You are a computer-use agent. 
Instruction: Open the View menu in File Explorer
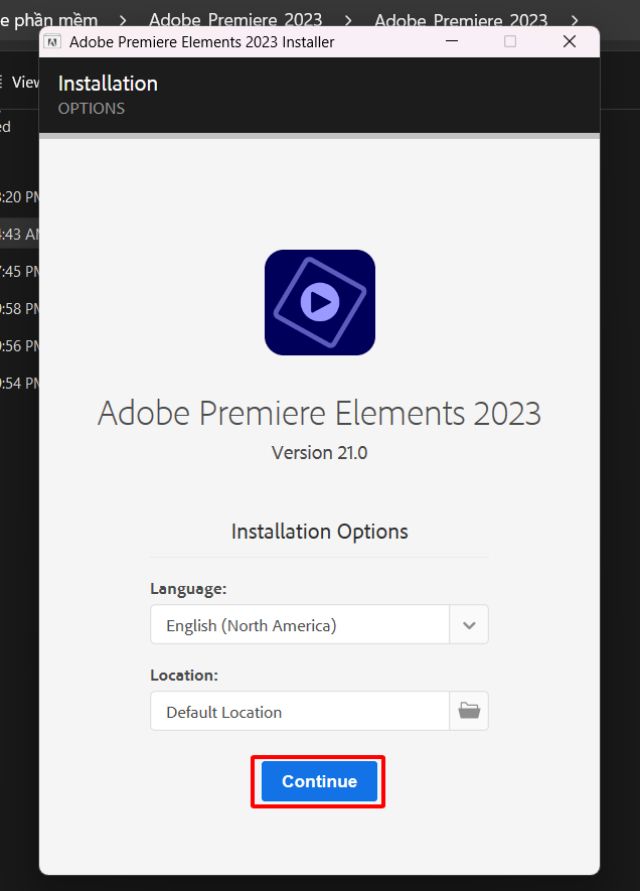coord(25,82)
